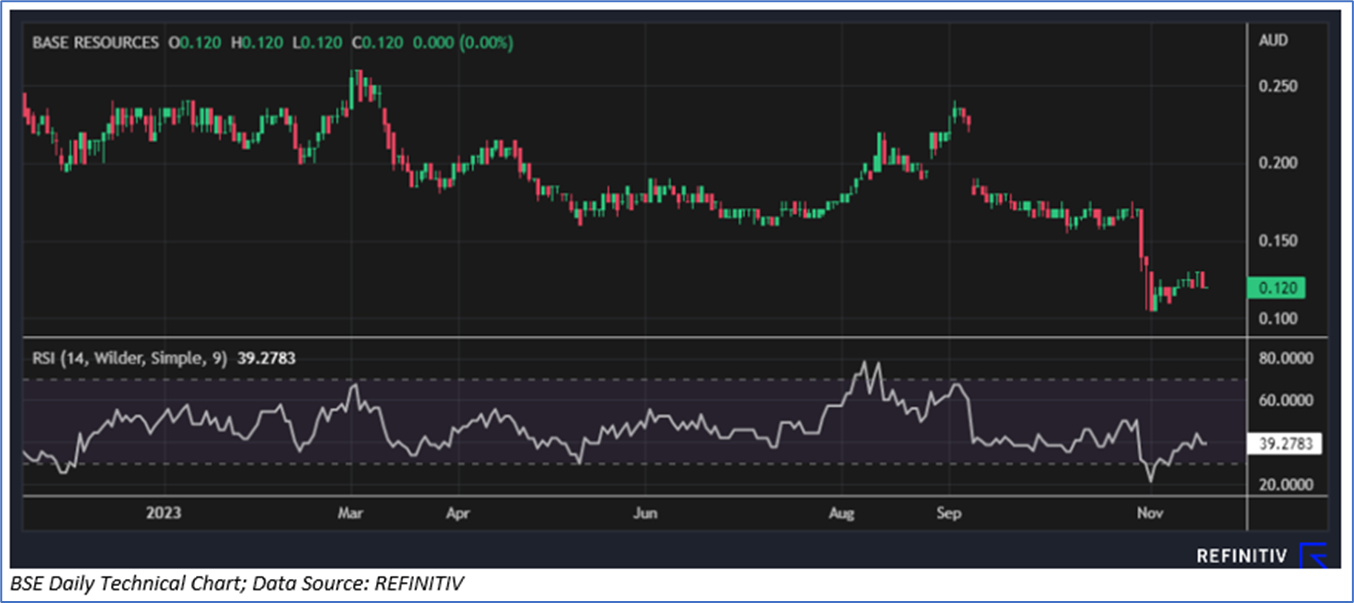This screenshot has width=1354, height=603.
Task: Click the Sep time axis label
Action: click(948, 513)
